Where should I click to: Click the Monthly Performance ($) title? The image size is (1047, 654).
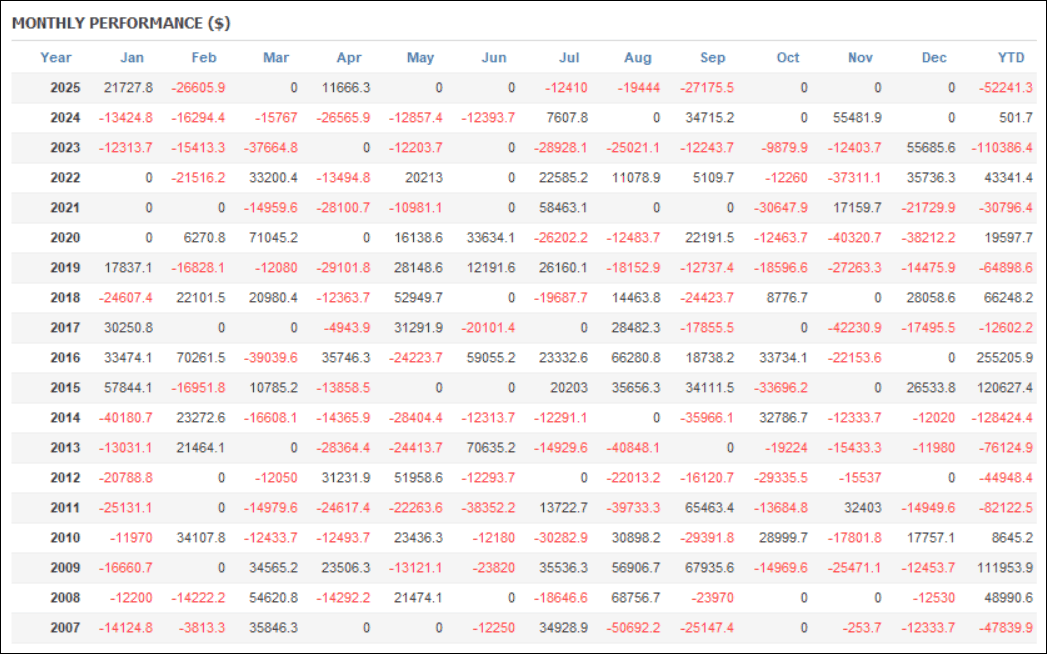point(121,22)
